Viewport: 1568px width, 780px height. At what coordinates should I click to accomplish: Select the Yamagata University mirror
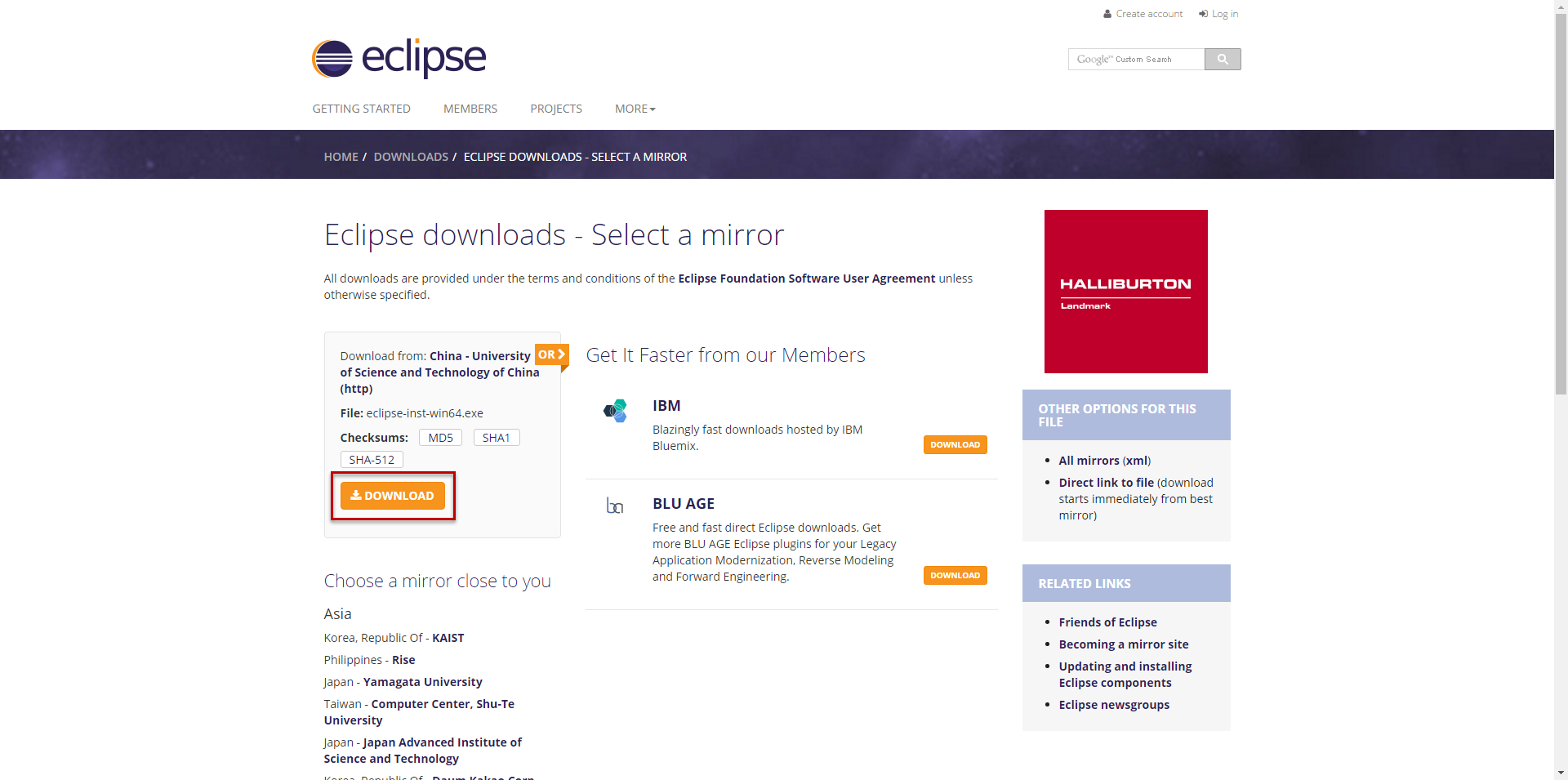422,682
